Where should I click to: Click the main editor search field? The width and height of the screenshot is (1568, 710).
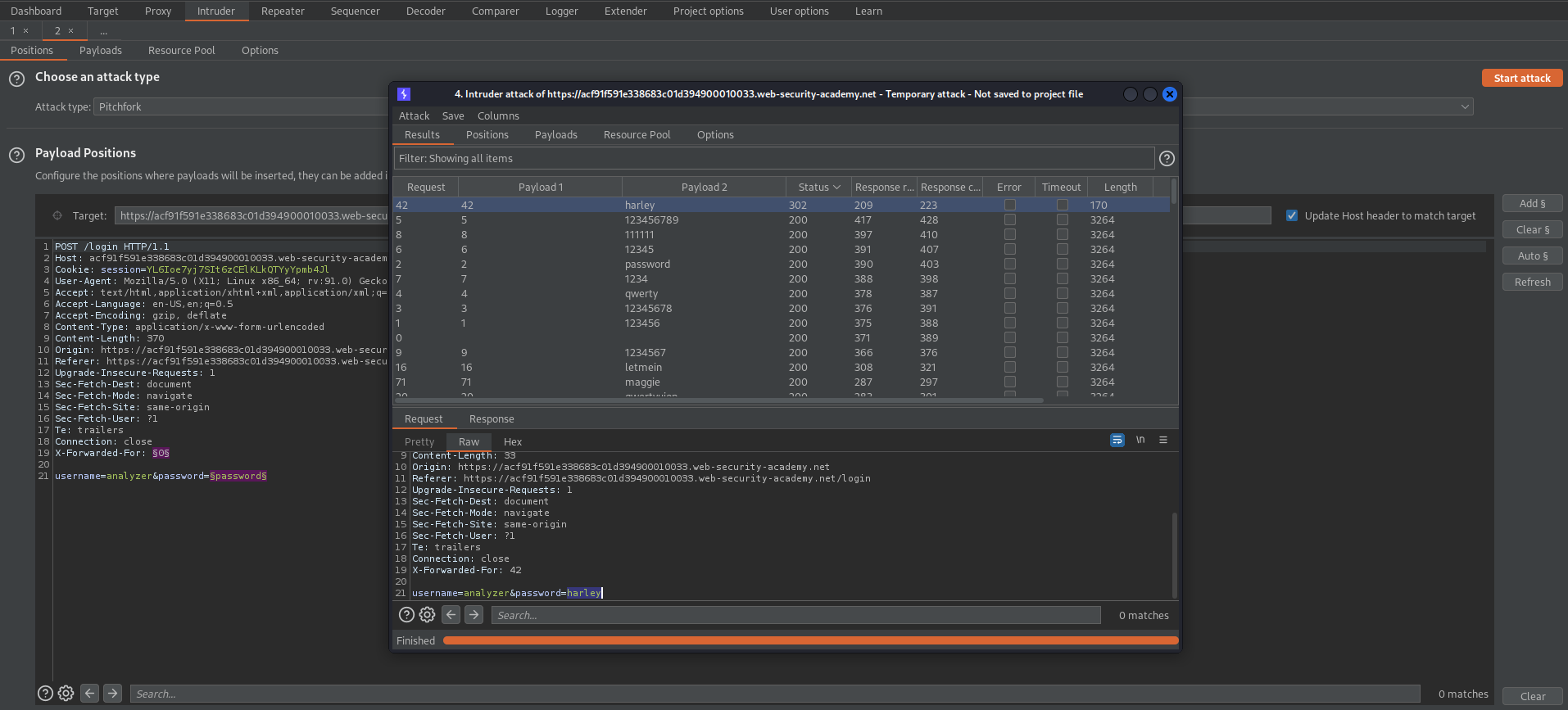[774, 694]
